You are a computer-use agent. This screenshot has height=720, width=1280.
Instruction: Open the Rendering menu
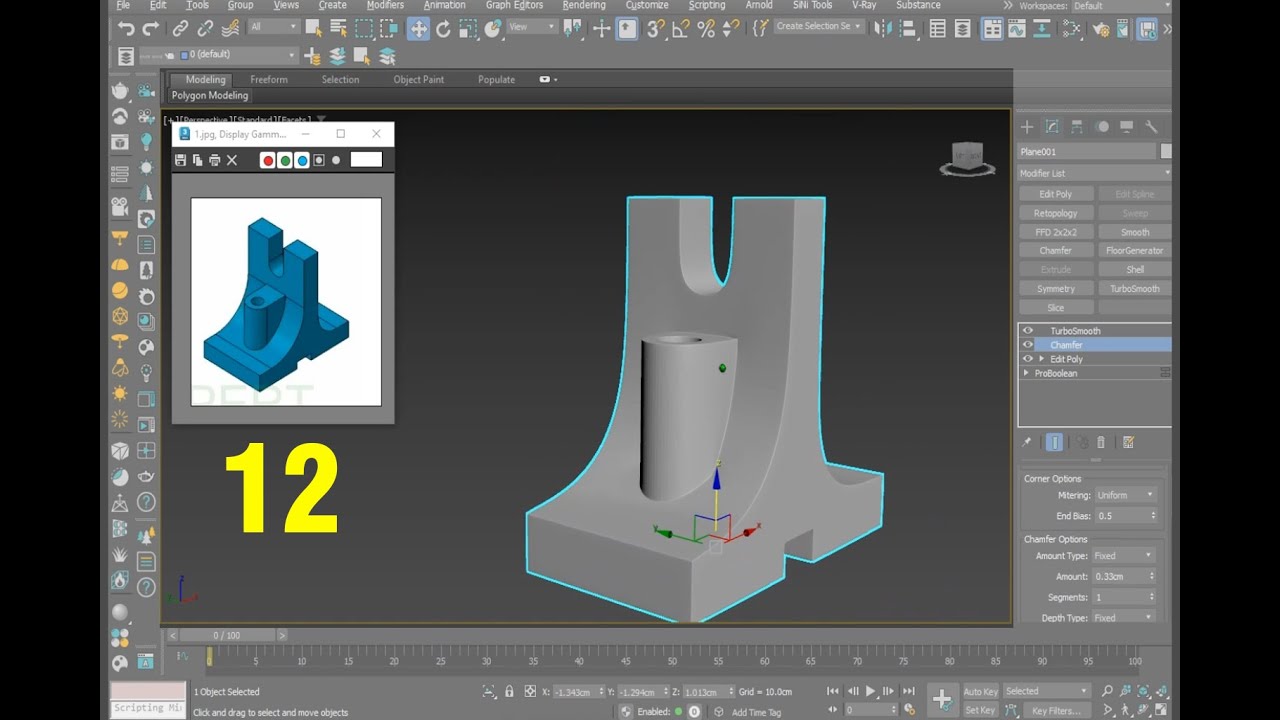(x=584, y=5)
